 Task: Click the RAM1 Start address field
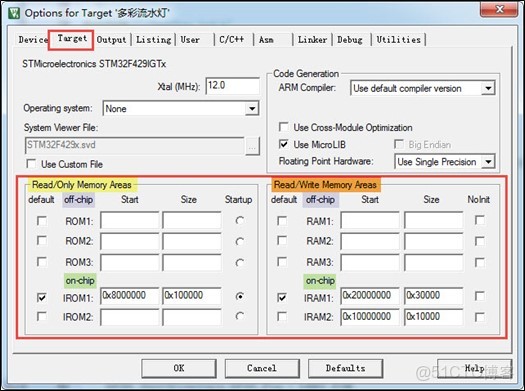point(370,221)
